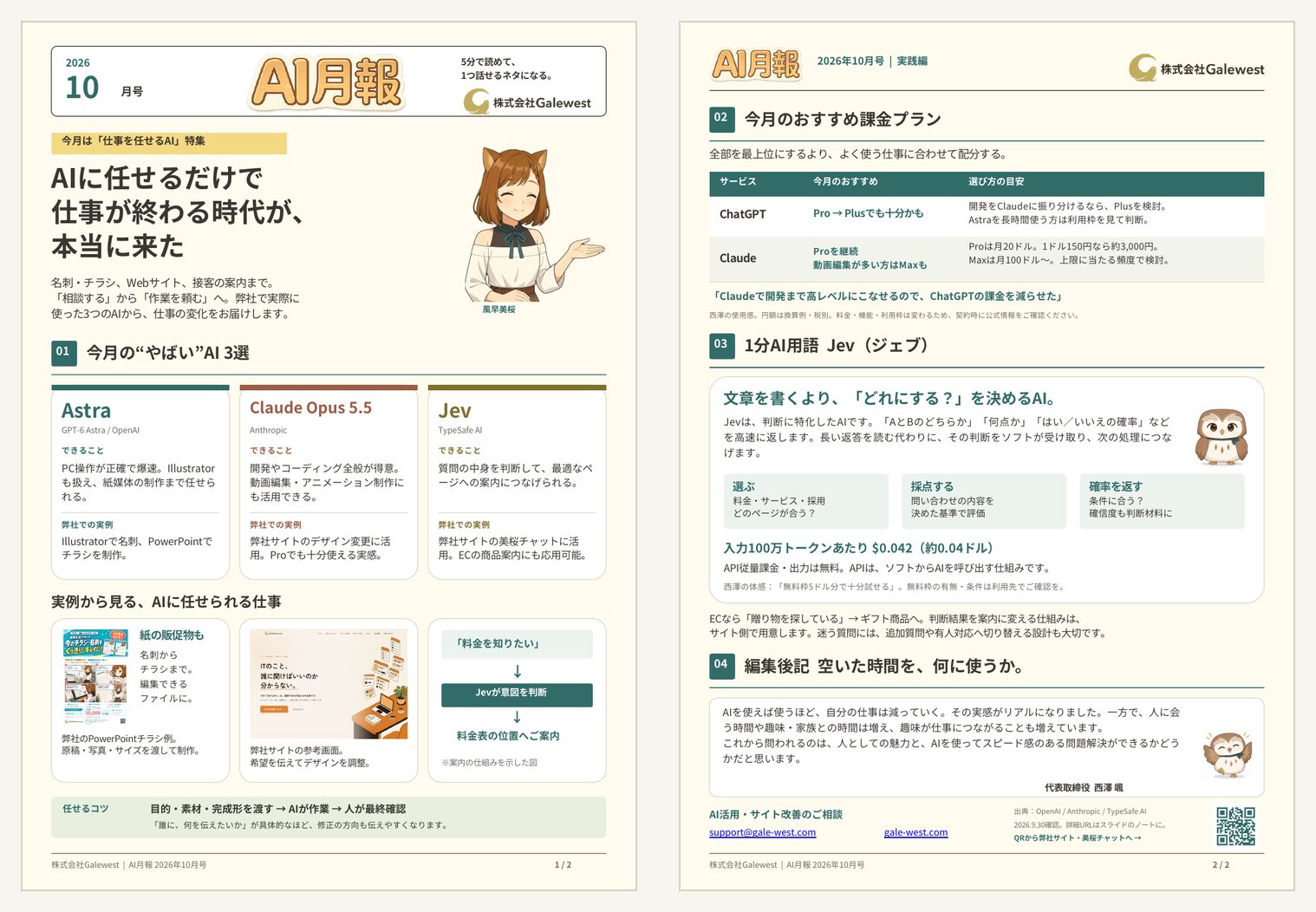Click the Jev card heading above TypeSafe AI
This screenshot has width=1316, height=912.
[x=454, y=411]
